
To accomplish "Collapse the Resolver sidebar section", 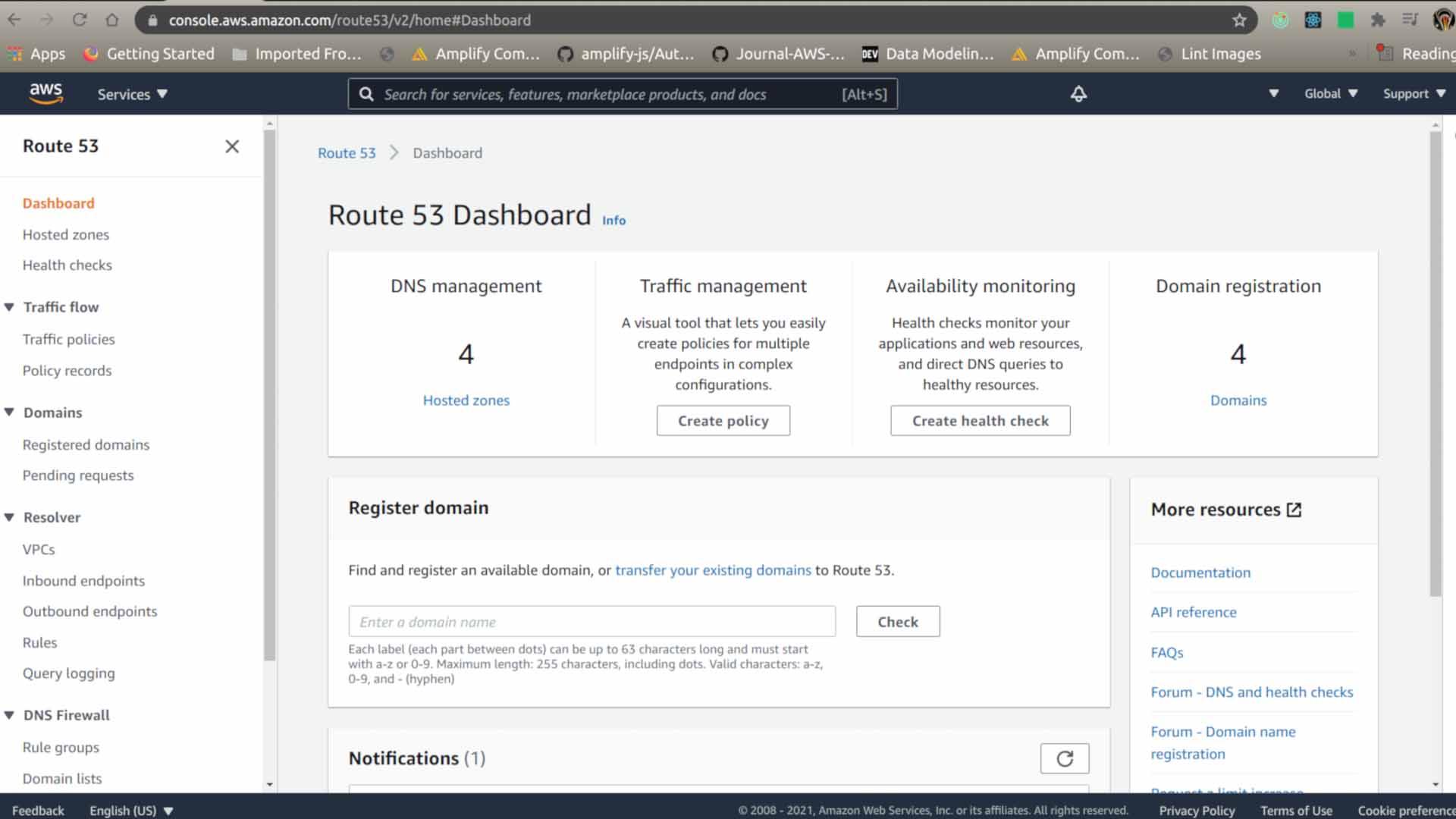I will tap(9, 517).
